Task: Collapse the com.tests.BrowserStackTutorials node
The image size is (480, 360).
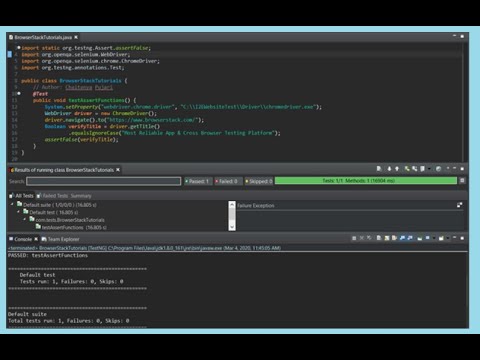Action: pos(25,219)
